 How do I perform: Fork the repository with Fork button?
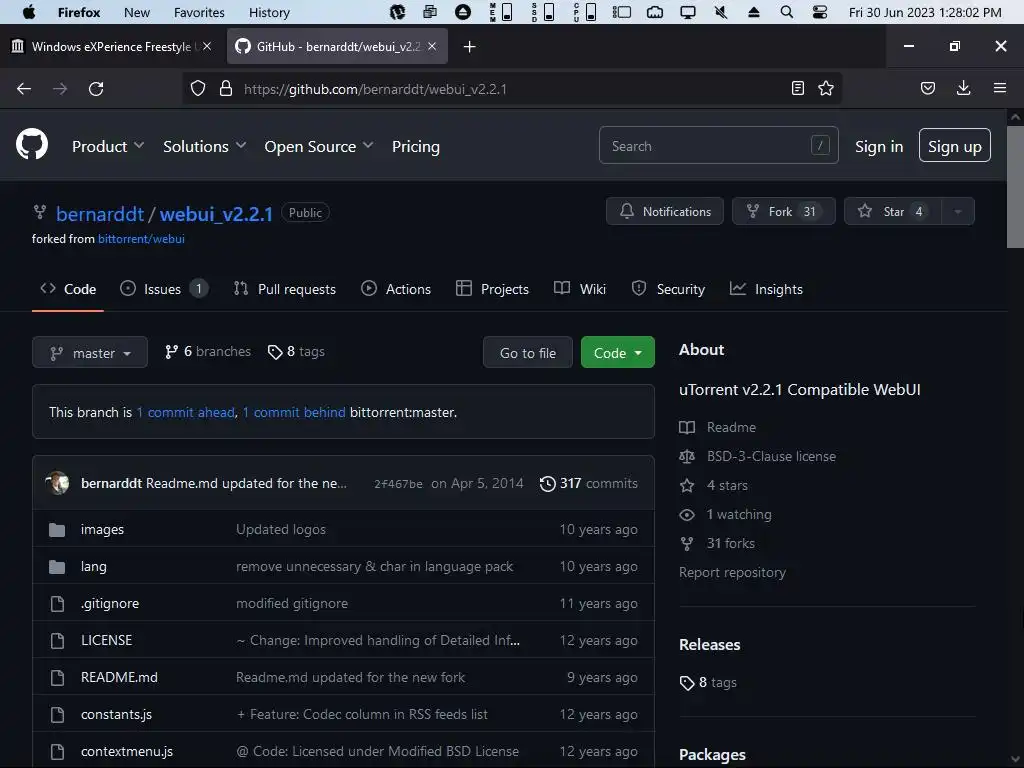tap(784, 212)
